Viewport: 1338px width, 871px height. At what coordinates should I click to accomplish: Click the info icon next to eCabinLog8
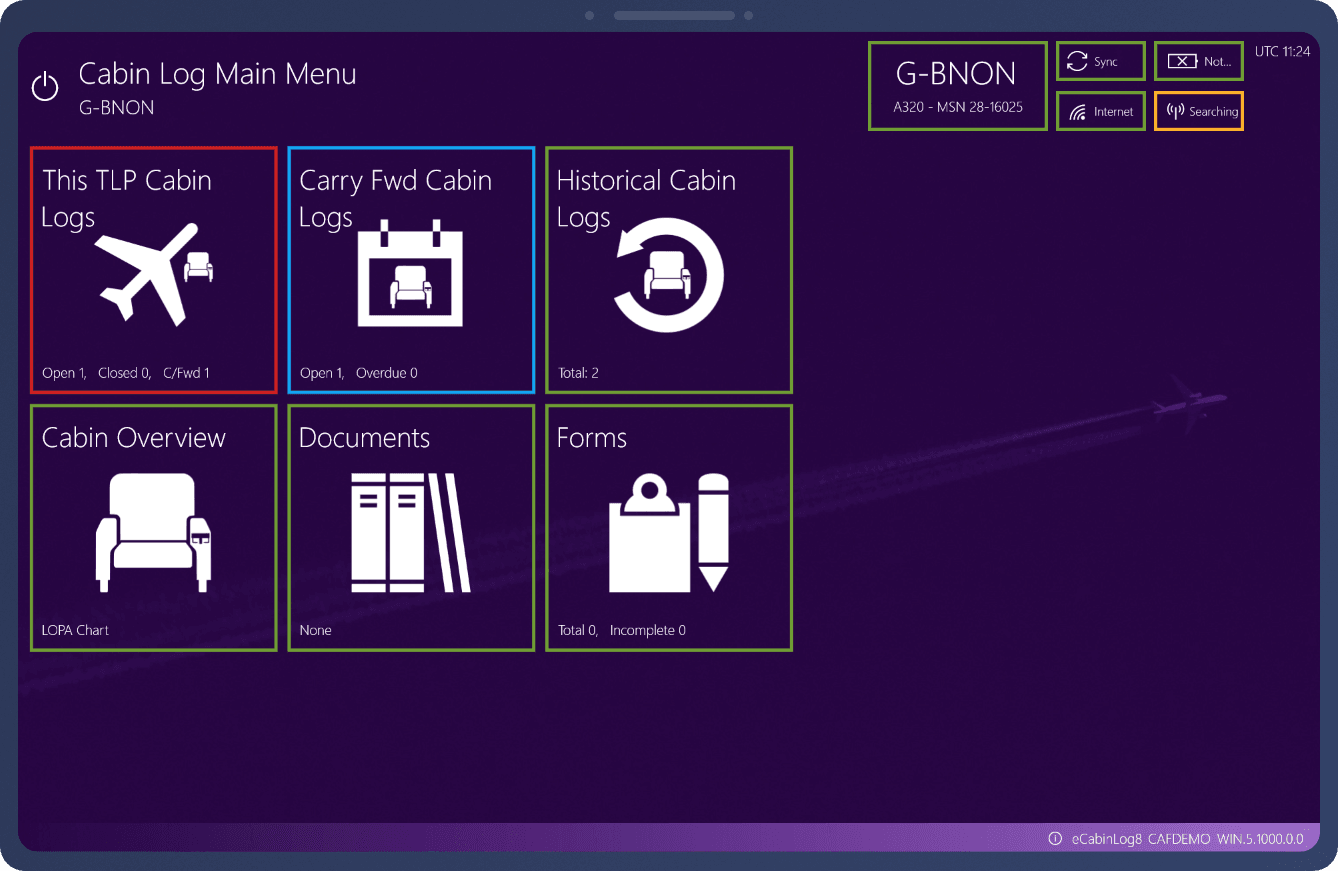(1054, 839)
